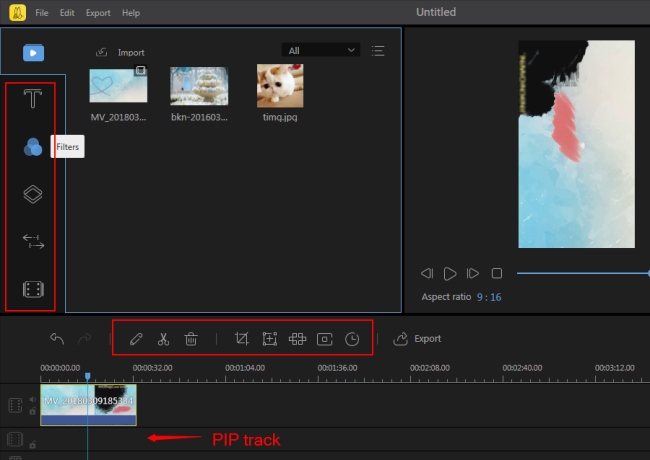Select the Crop tool in toolbar
650x460 pixels.
click(241, 339)
